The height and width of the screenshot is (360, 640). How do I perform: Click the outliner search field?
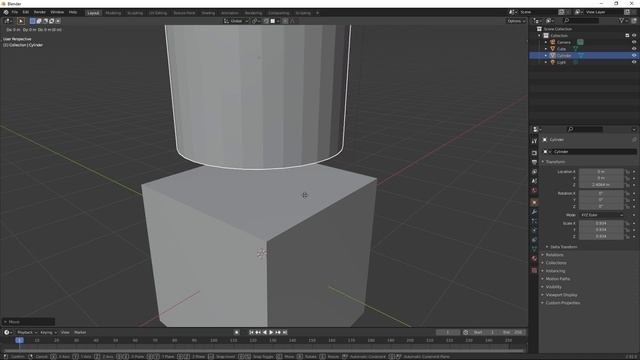click(580, 20)
